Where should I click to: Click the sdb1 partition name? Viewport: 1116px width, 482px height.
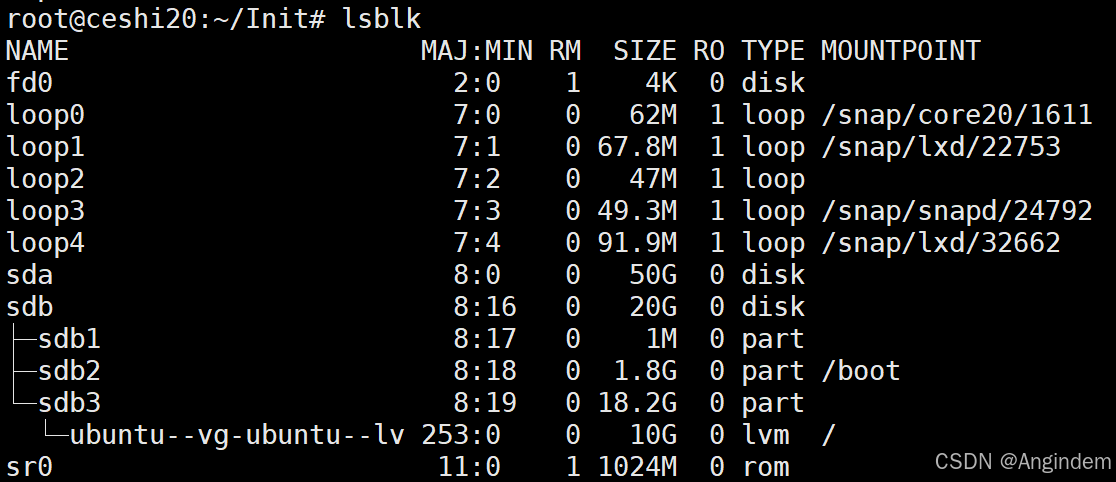pyautogui.click(x=69, y=339)
